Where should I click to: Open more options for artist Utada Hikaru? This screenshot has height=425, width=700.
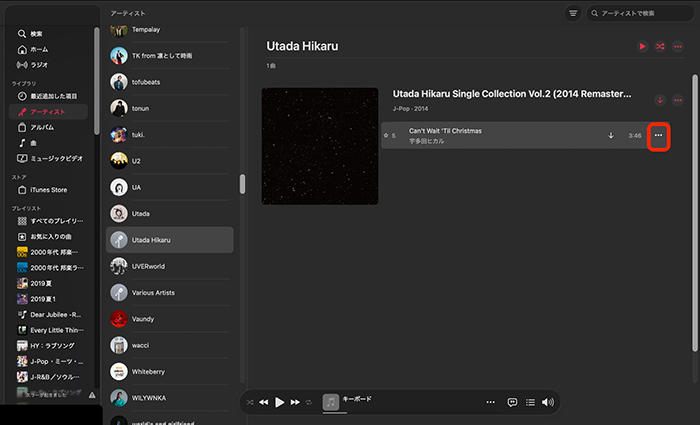[678, 46]
